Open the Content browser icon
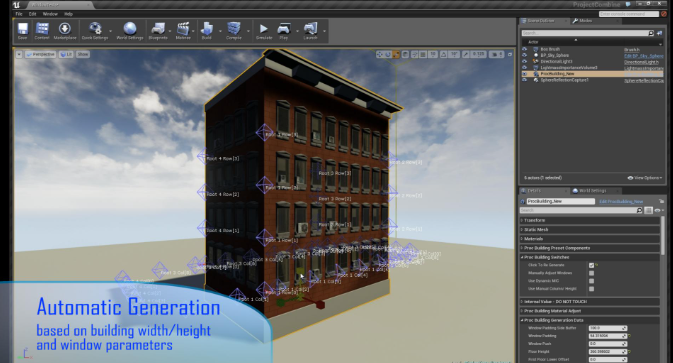This screenshot has height=363, width=673. (x=42, y=29)
